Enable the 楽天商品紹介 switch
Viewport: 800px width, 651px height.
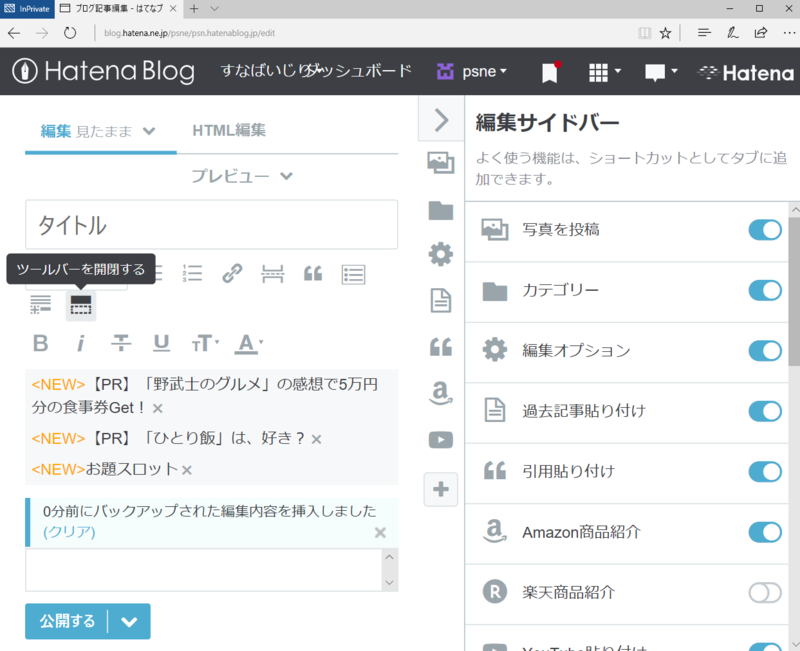click(765, 592)
